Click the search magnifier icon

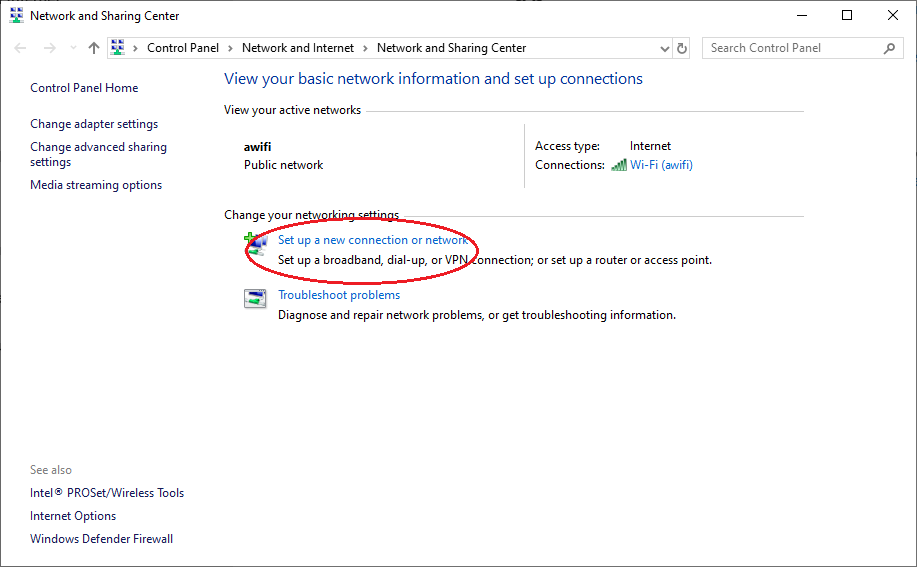889,48
